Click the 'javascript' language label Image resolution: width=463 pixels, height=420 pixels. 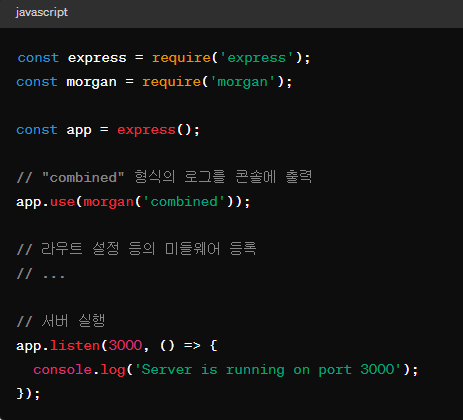point(42,13)
